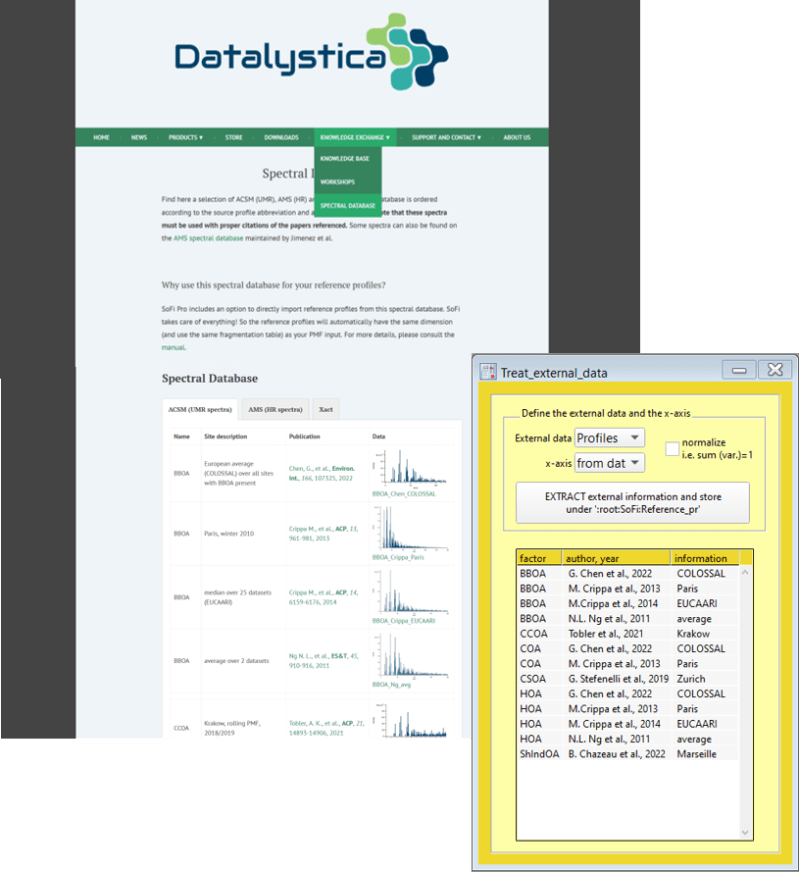The image size is (799, 872).
Task: Select BBOA N.L. Ng 2011 average row
Action: 628,618
